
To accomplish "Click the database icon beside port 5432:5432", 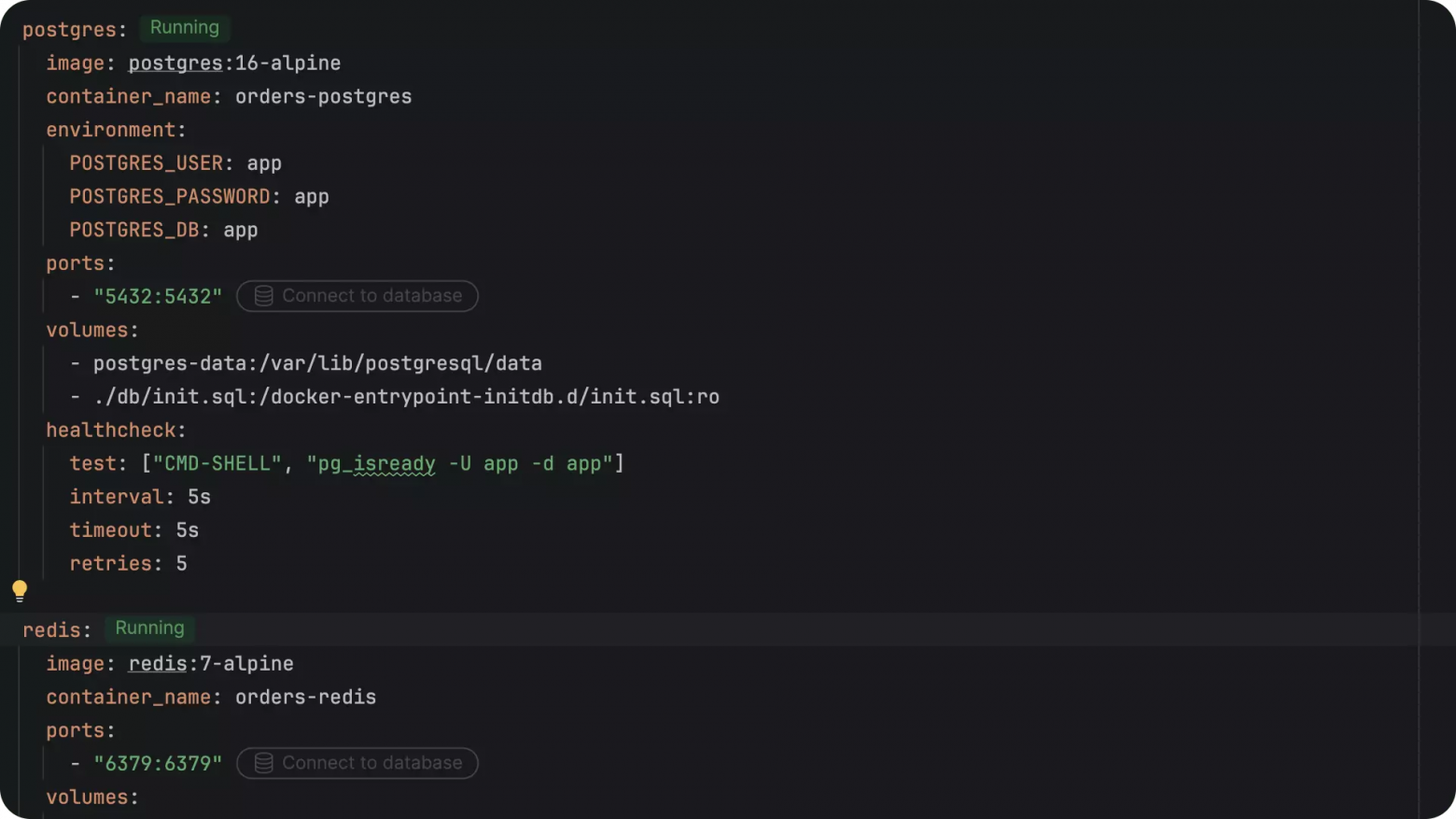I will [264, 296].
